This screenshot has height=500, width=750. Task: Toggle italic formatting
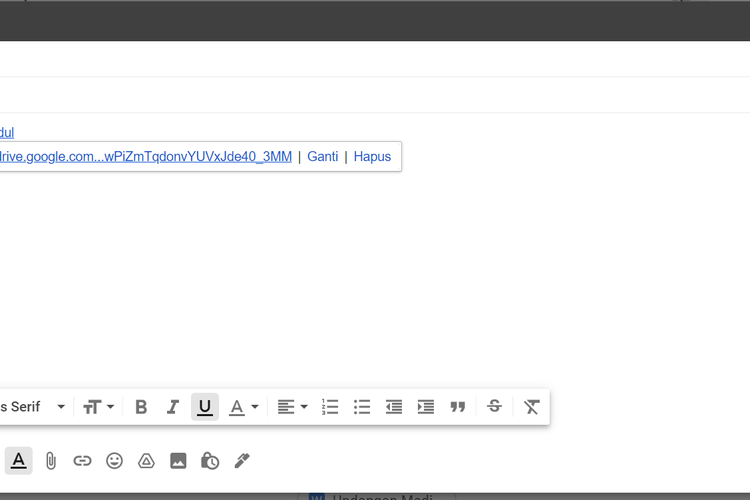coord(173,407)
